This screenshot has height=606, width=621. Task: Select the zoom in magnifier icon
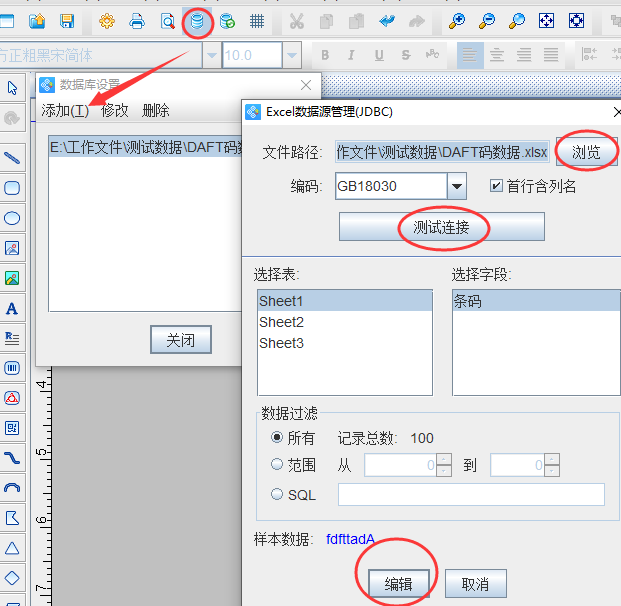(457, 21)
